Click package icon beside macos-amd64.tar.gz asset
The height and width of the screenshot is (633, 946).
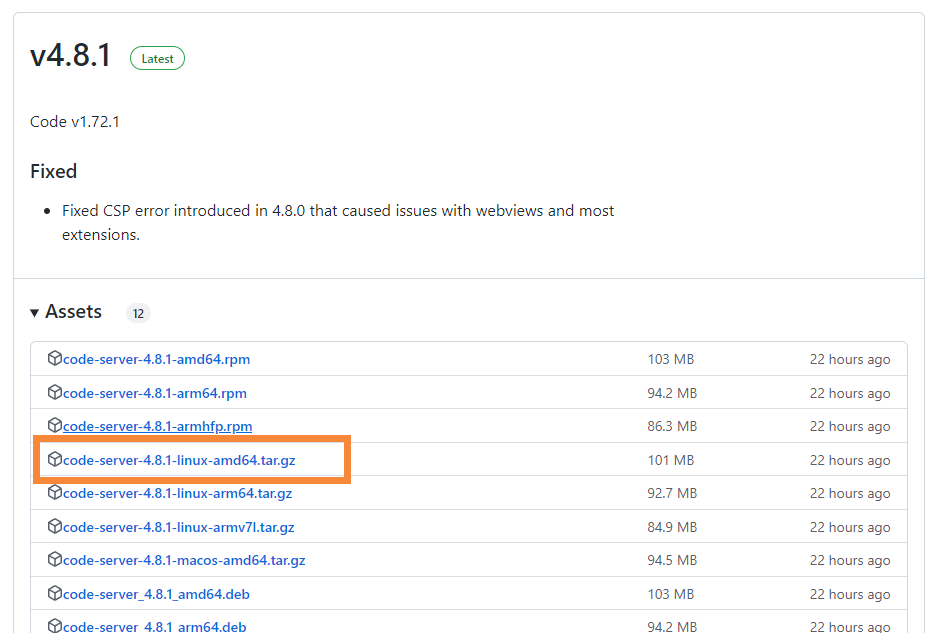(55, 560)
